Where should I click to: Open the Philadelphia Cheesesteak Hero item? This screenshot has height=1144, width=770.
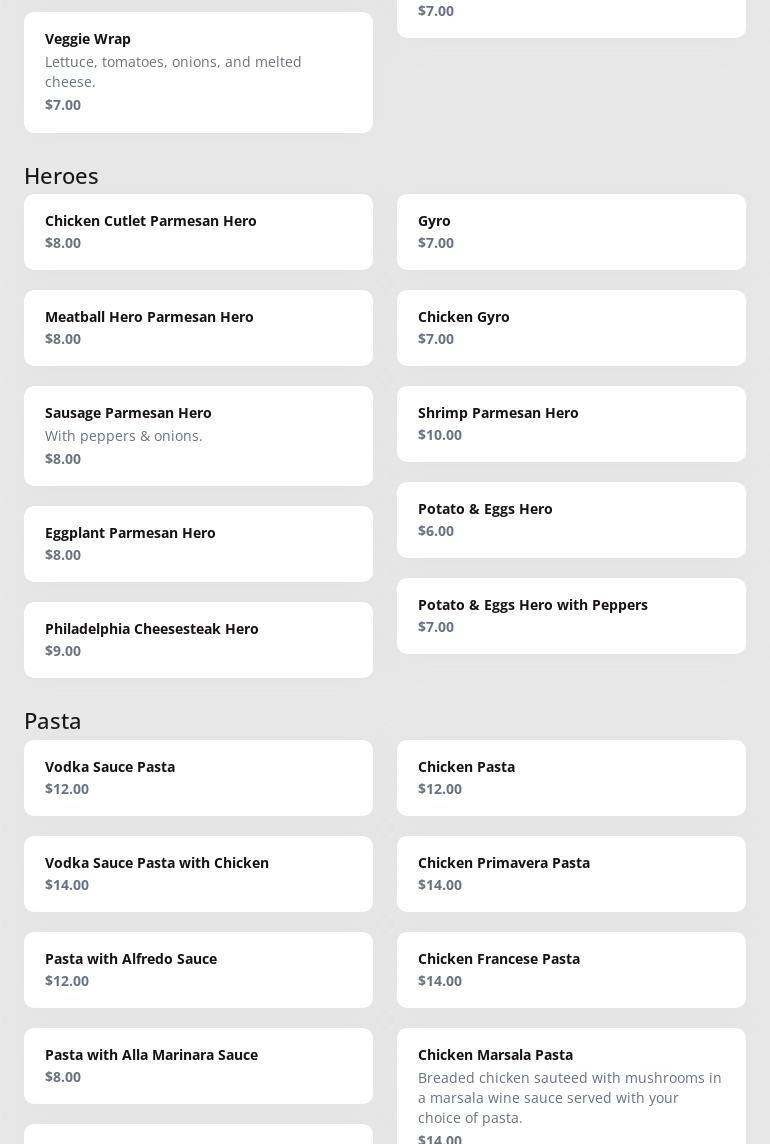[198, 640]
